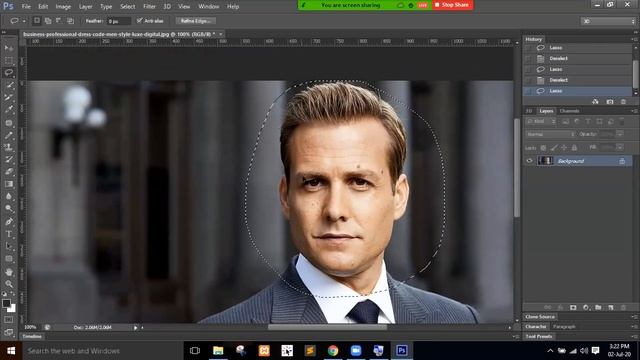Viewport: 640px width, 360px height.
Task: Select the Hand tool
Action: coord(9,272)
